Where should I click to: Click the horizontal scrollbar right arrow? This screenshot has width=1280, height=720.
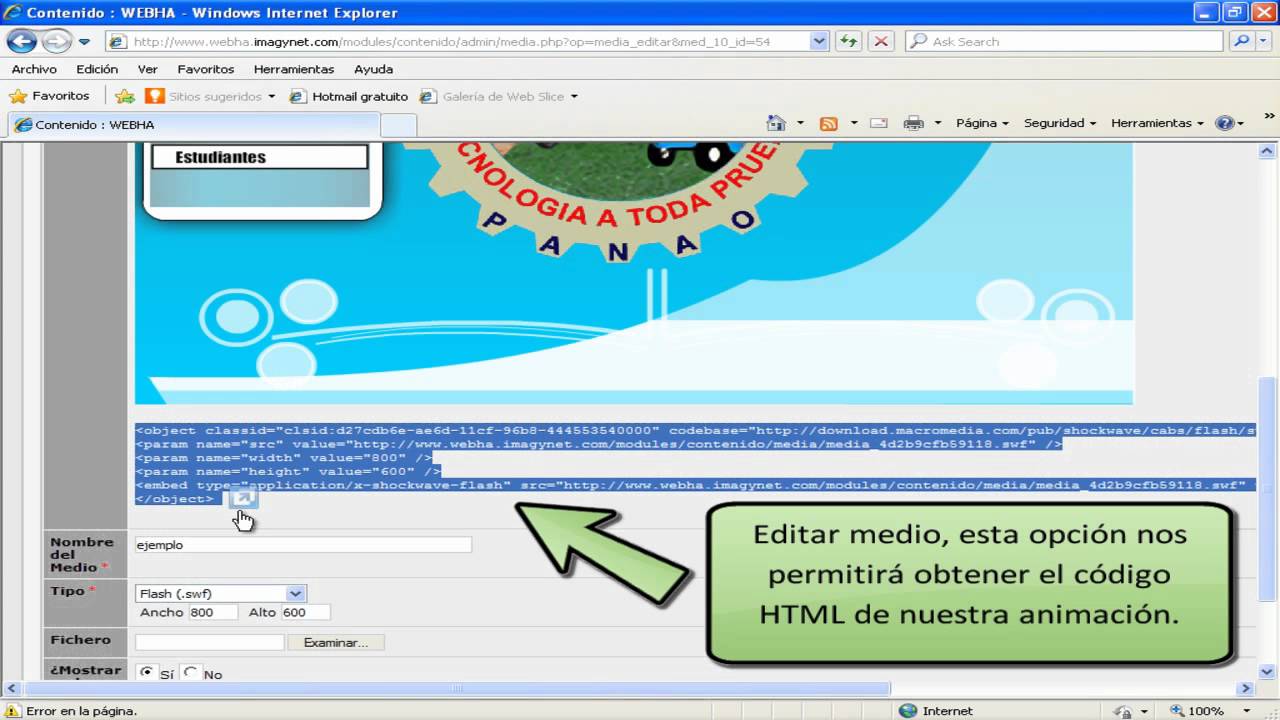pos(1246,688)
